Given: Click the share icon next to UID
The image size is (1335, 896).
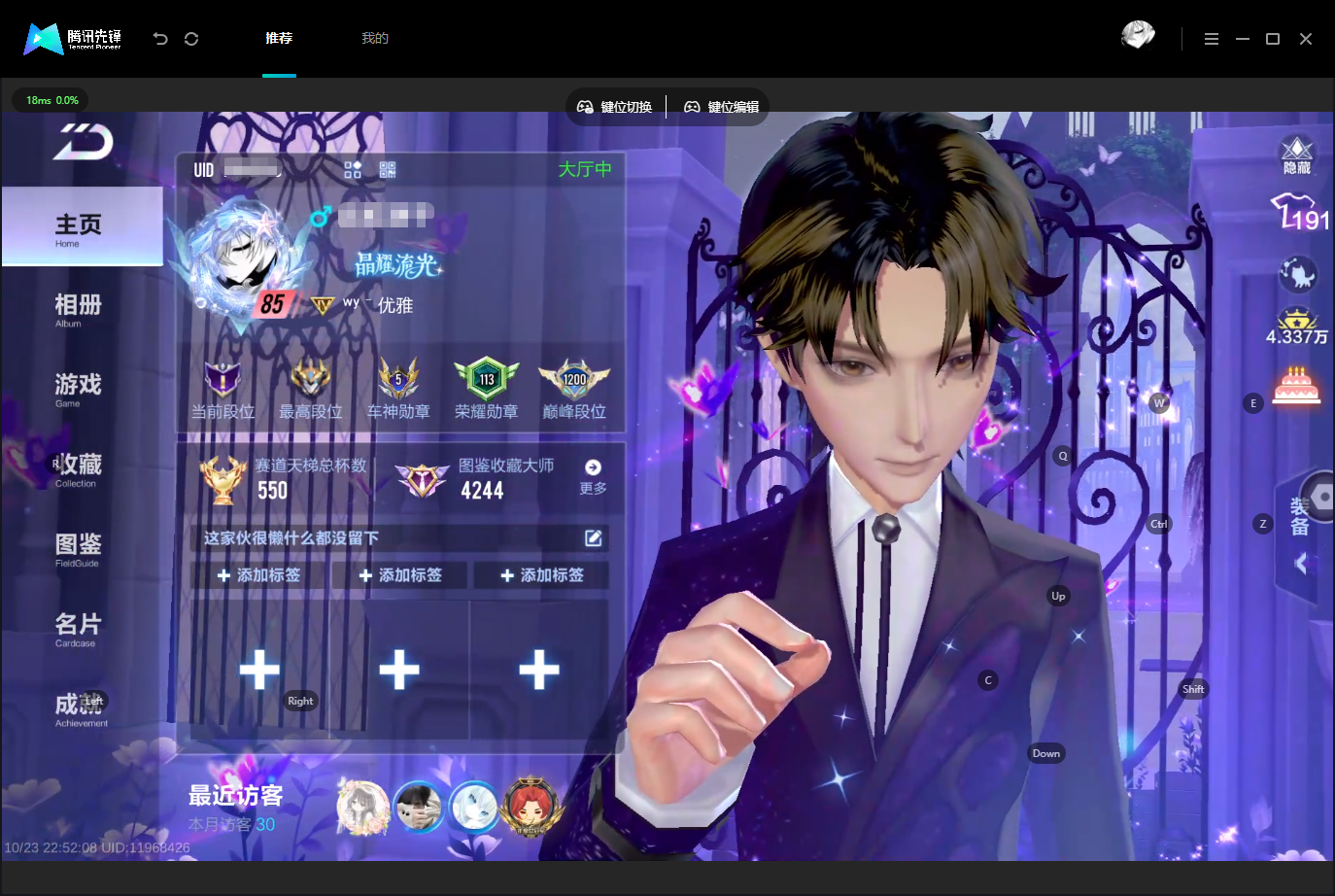Looking at the screenshot, I should (x=353, y=170).
